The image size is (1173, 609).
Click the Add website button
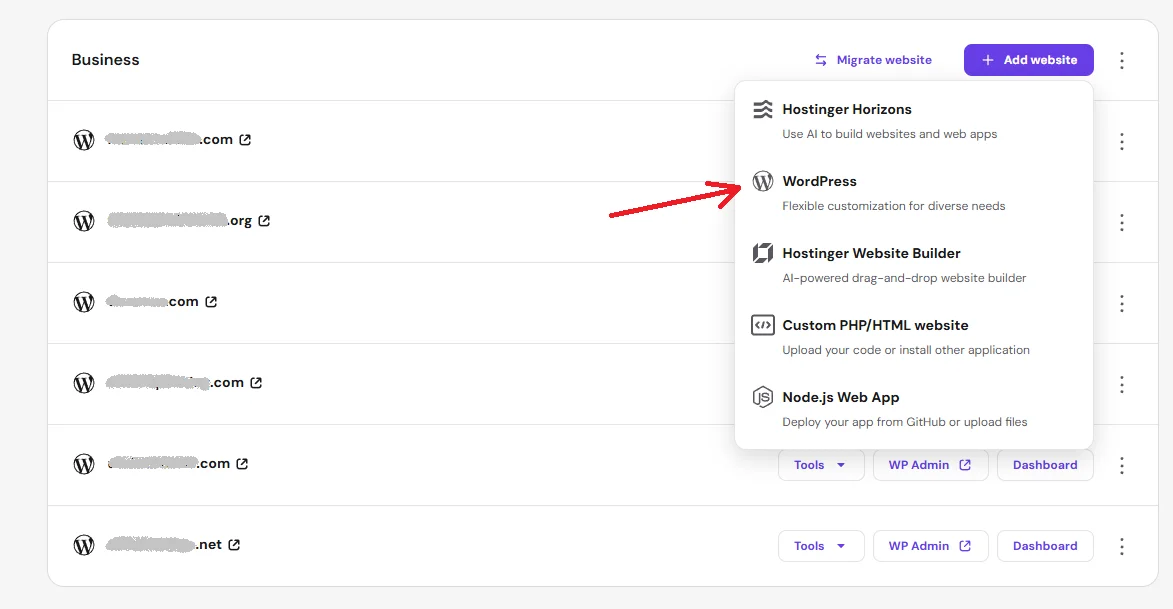coord(1028,60)
